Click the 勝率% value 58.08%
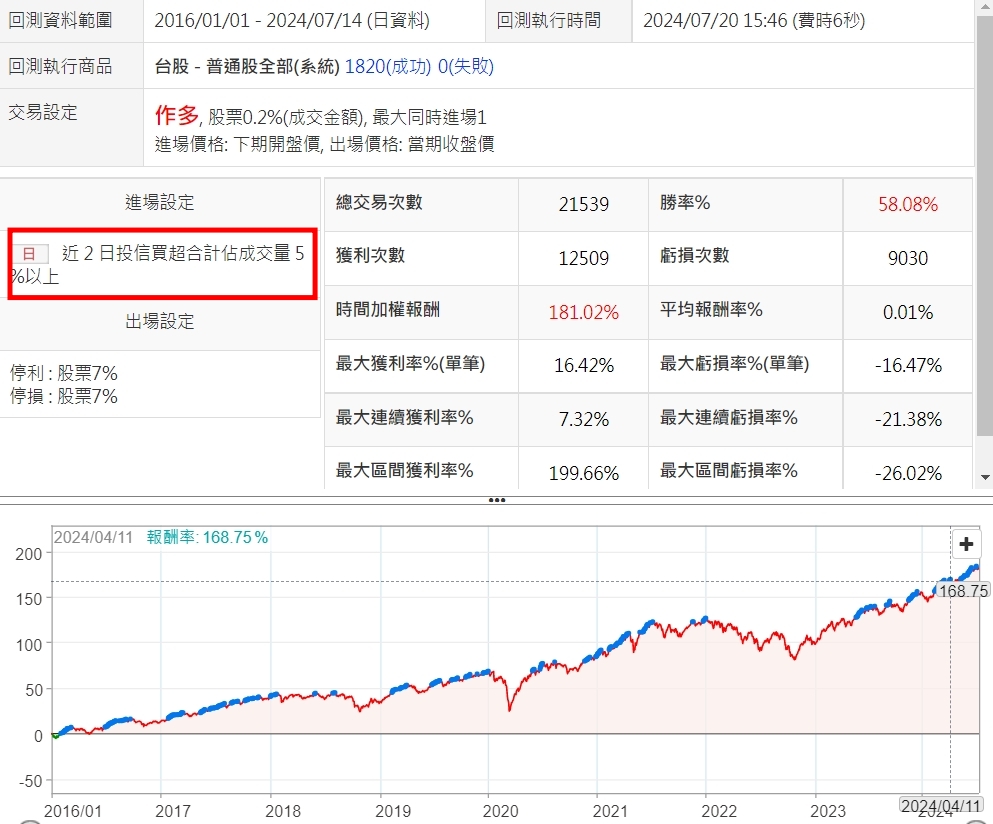 (x=907, y=205)
